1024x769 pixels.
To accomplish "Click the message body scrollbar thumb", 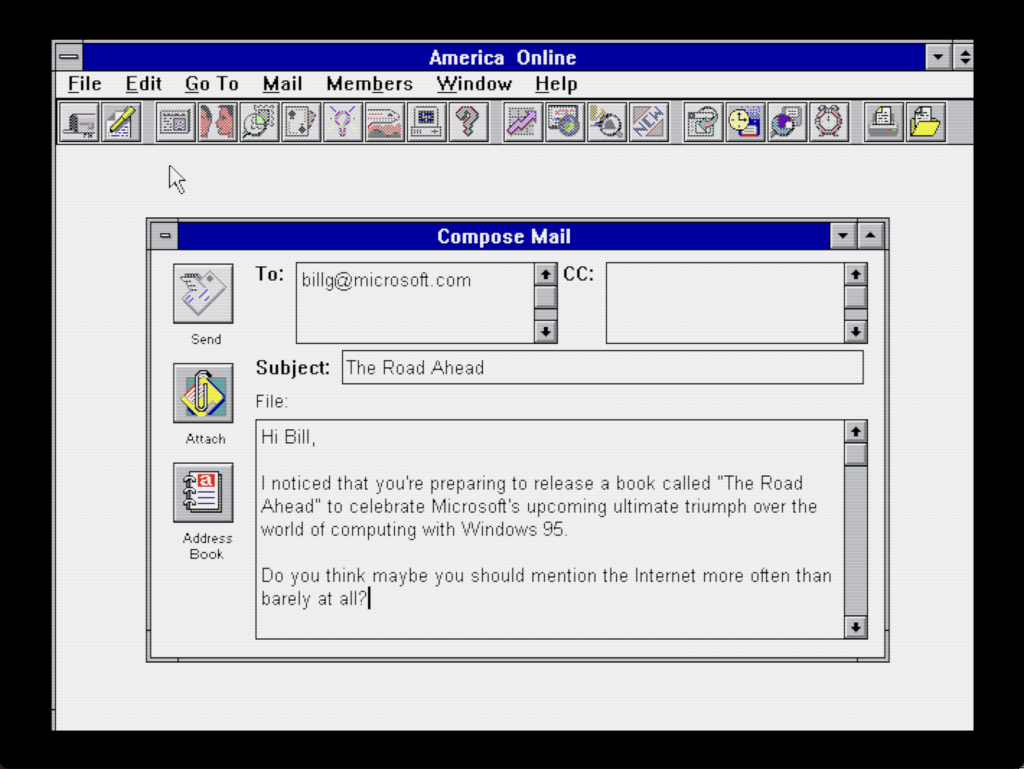I will (x=856, y=454).
